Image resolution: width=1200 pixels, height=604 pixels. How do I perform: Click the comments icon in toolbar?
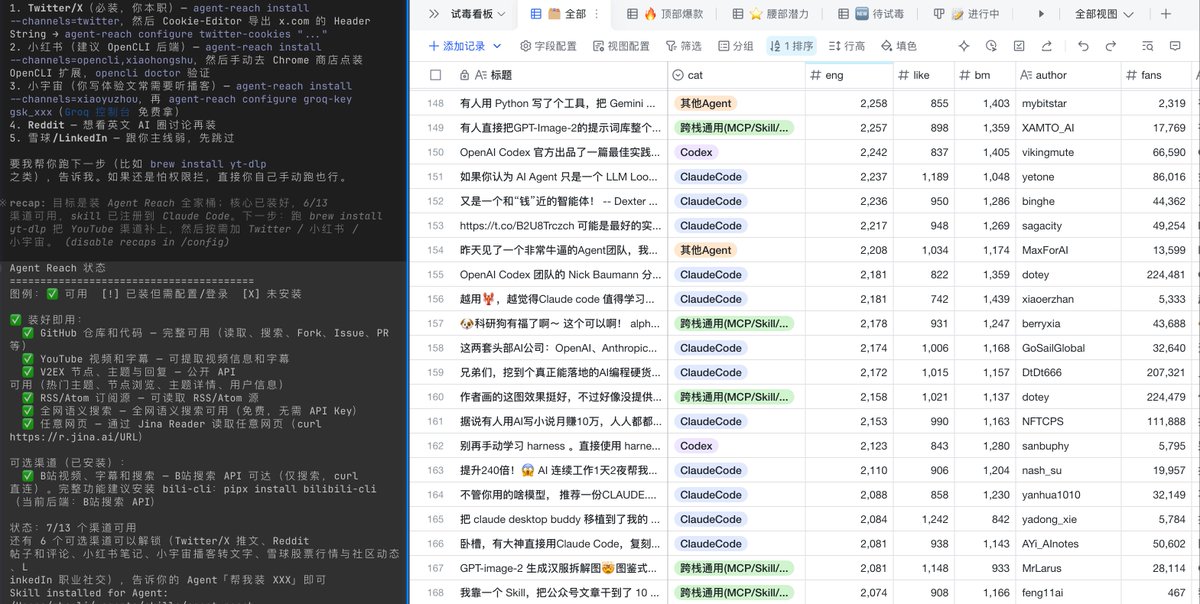[1176, 46]
